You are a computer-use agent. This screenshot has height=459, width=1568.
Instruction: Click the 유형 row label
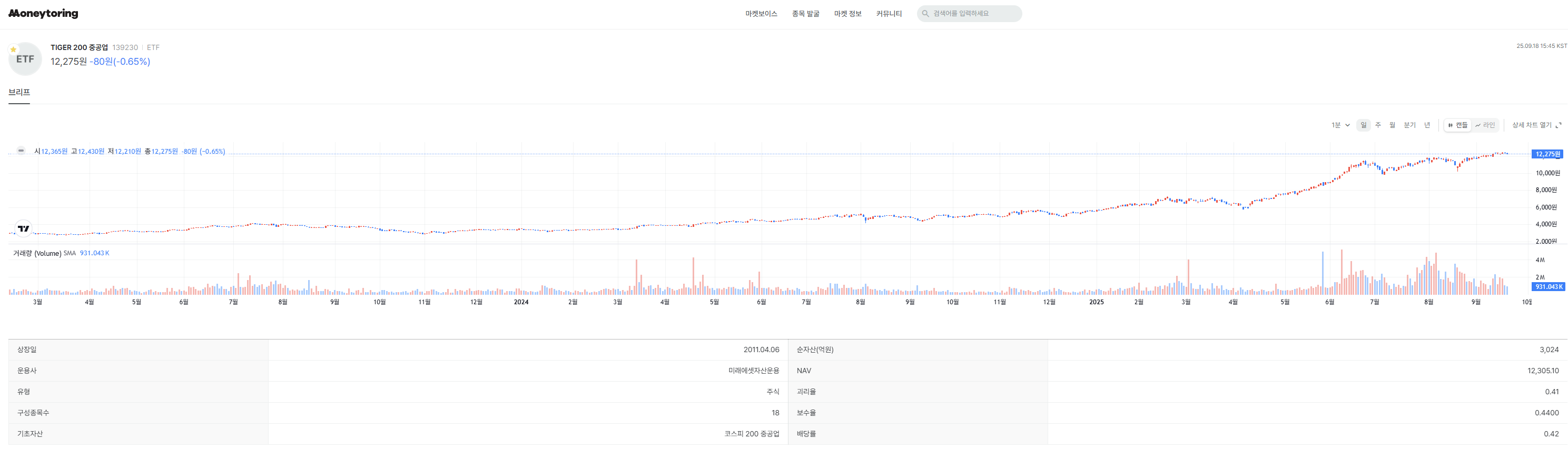pyautogui.click(x=24, y=392)
